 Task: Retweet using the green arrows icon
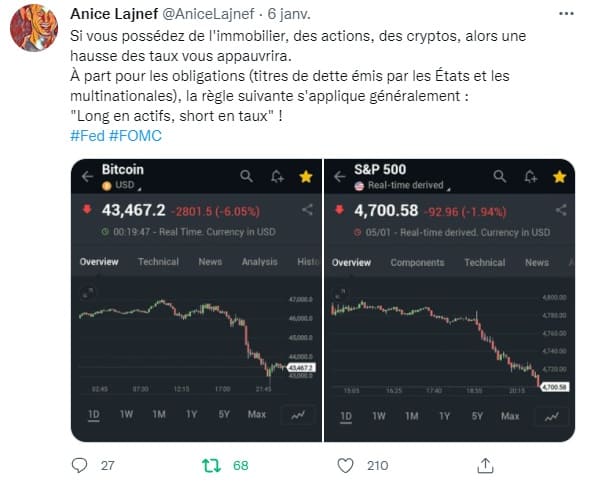[211, 465]
